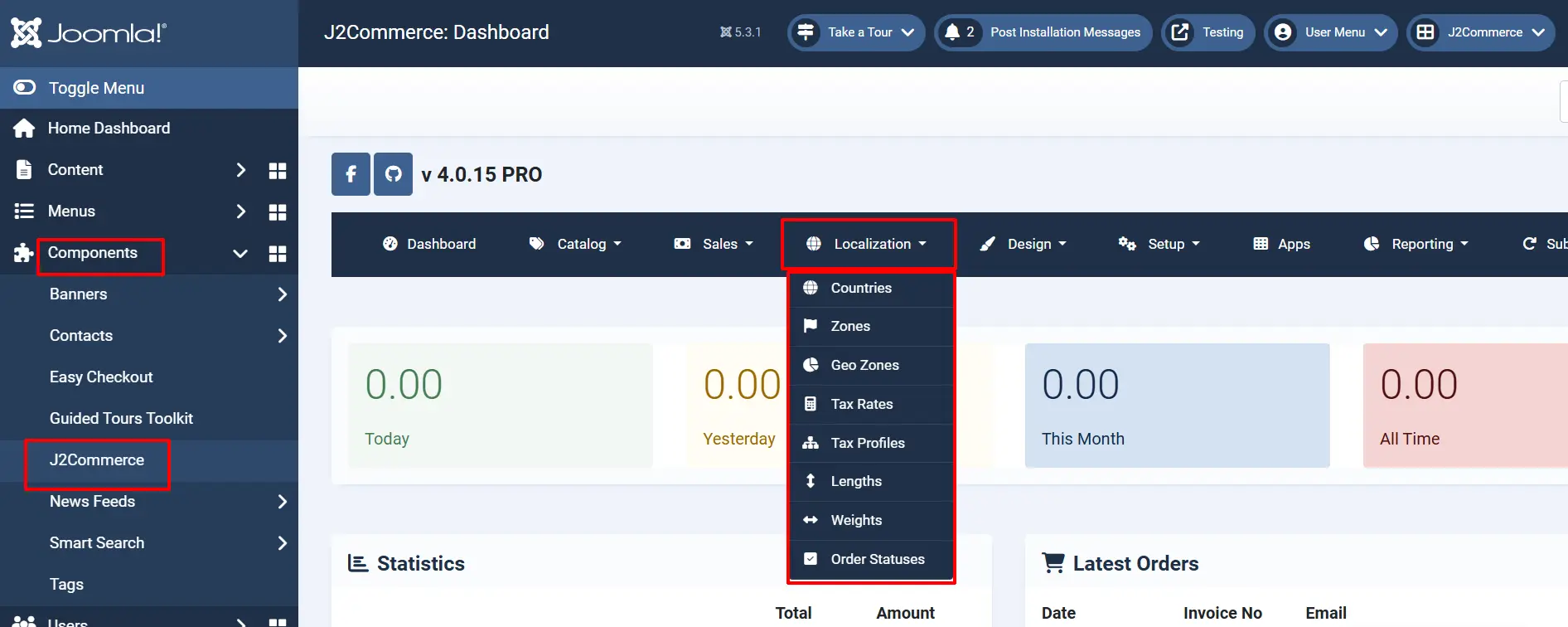This screenshot has height=627, width=1568.
Task: Open the Design dropdown menu
Action: [1023, 244]
